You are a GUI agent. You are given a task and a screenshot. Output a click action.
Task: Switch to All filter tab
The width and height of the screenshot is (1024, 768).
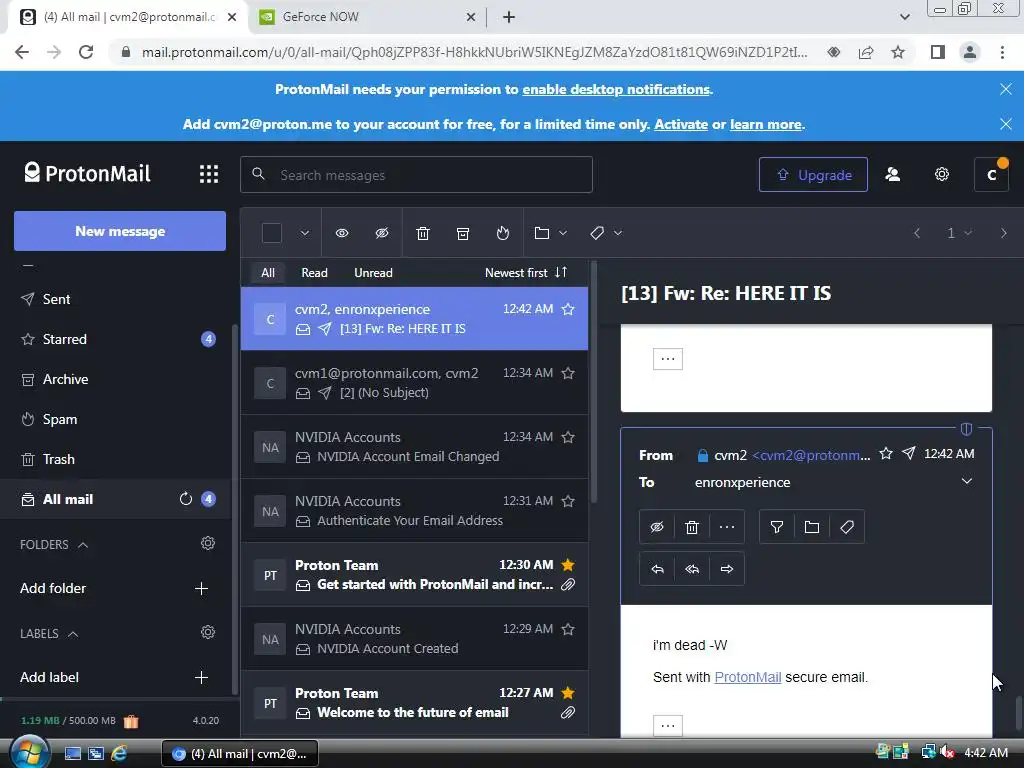coord(268,273)
